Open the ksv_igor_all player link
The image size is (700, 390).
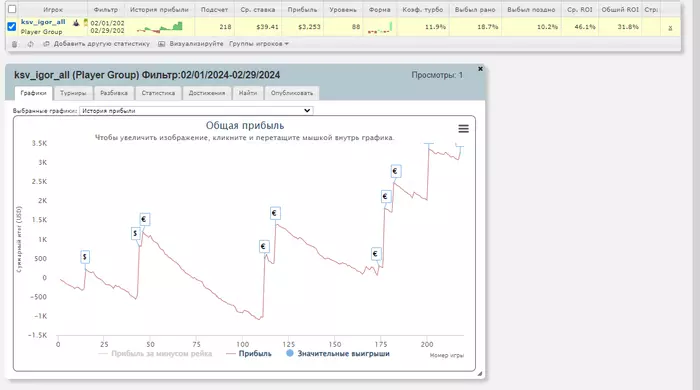tap(43, 22)
